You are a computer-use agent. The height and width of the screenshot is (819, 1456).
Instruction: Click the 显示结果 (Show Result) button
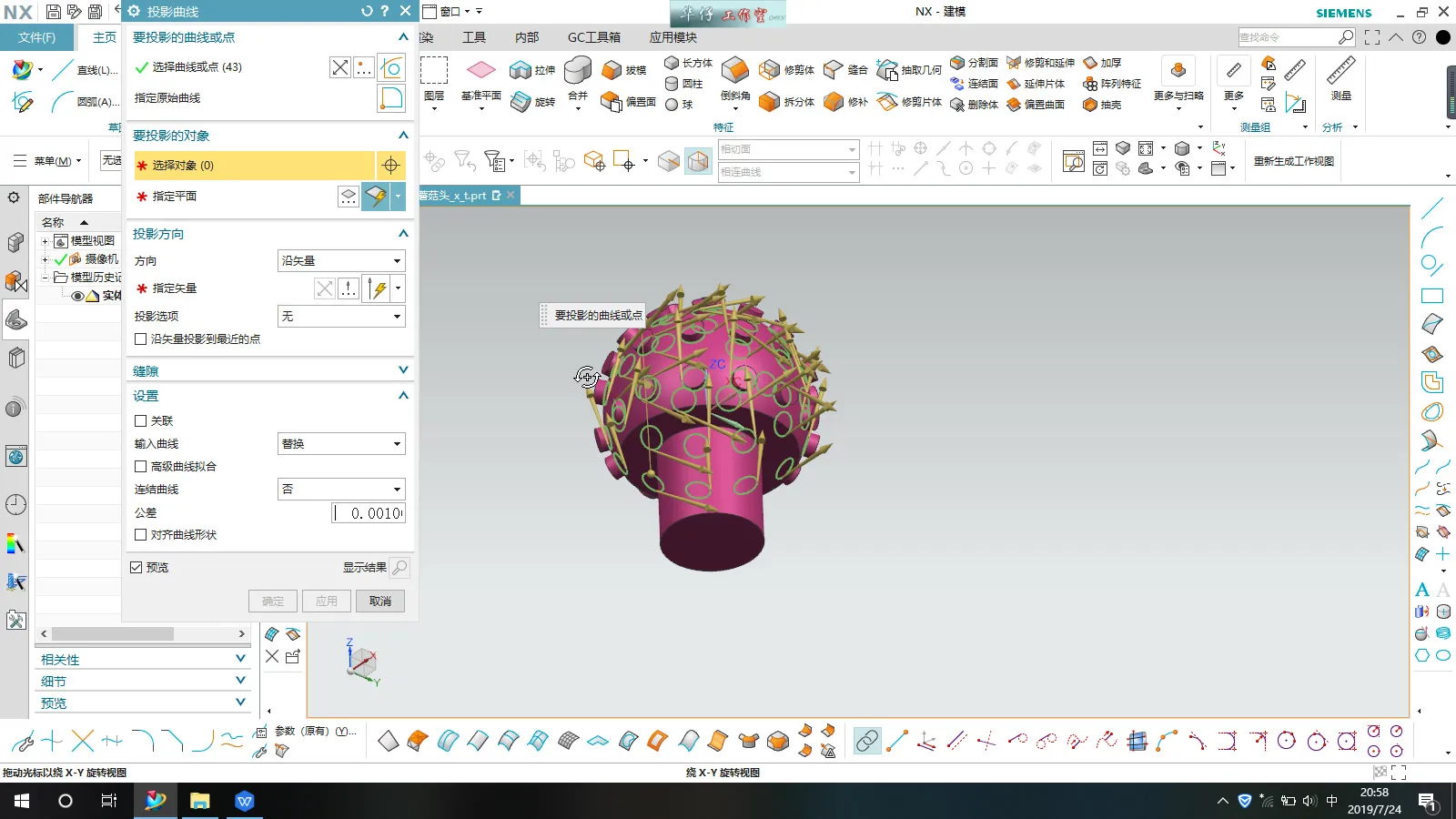[399, 567]
